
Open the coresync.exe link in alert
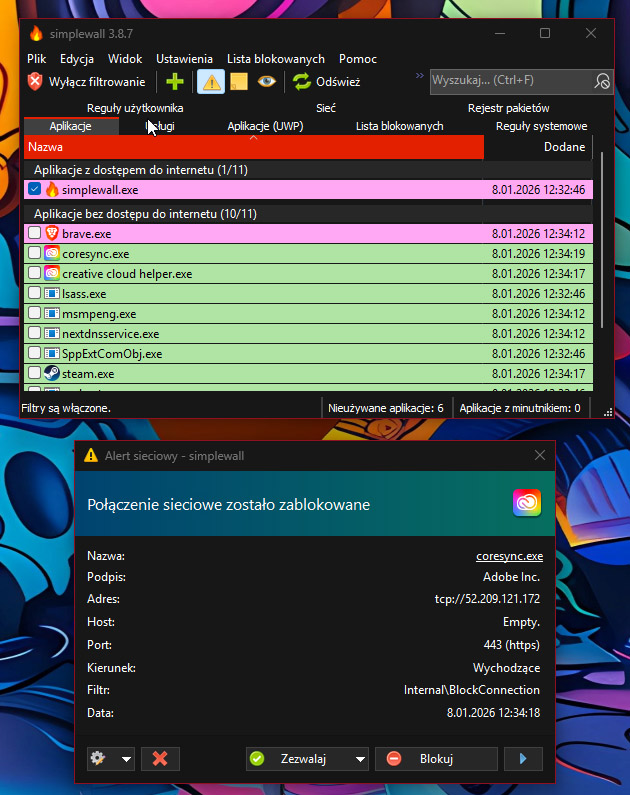(x=509, y=556)
